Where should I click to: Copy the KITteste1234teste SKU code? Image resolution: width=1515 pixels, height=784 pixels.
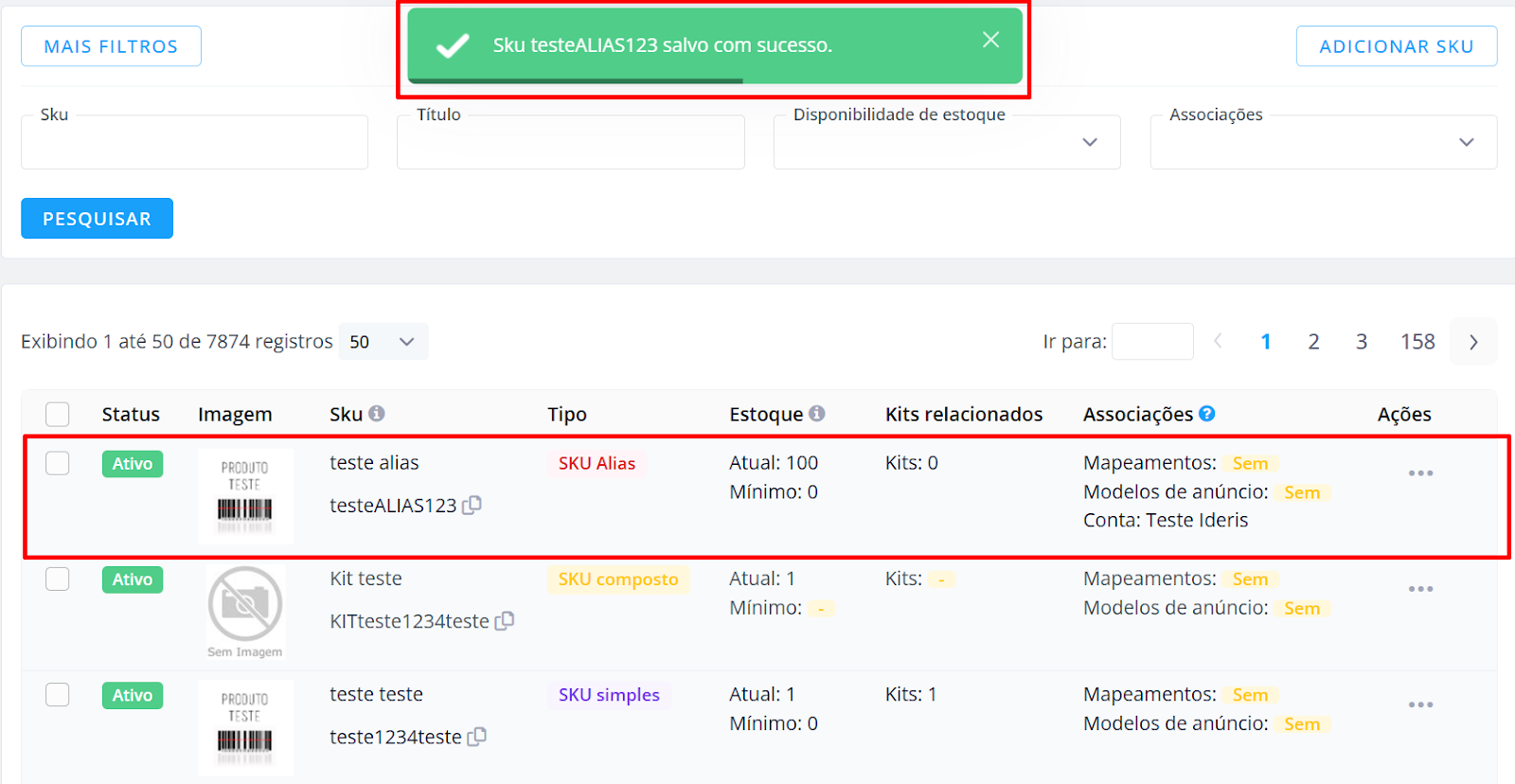coord(505,621)
